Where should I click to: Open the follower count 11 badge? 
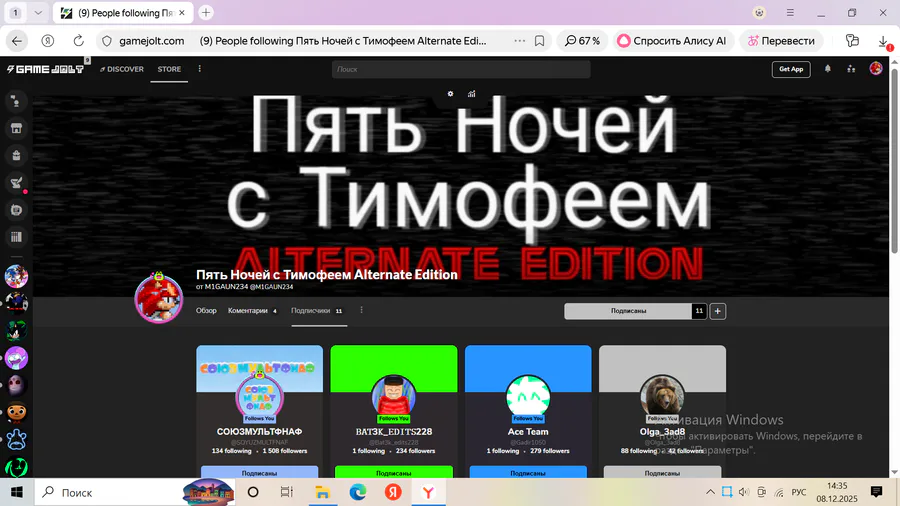(x=699, y=311)
